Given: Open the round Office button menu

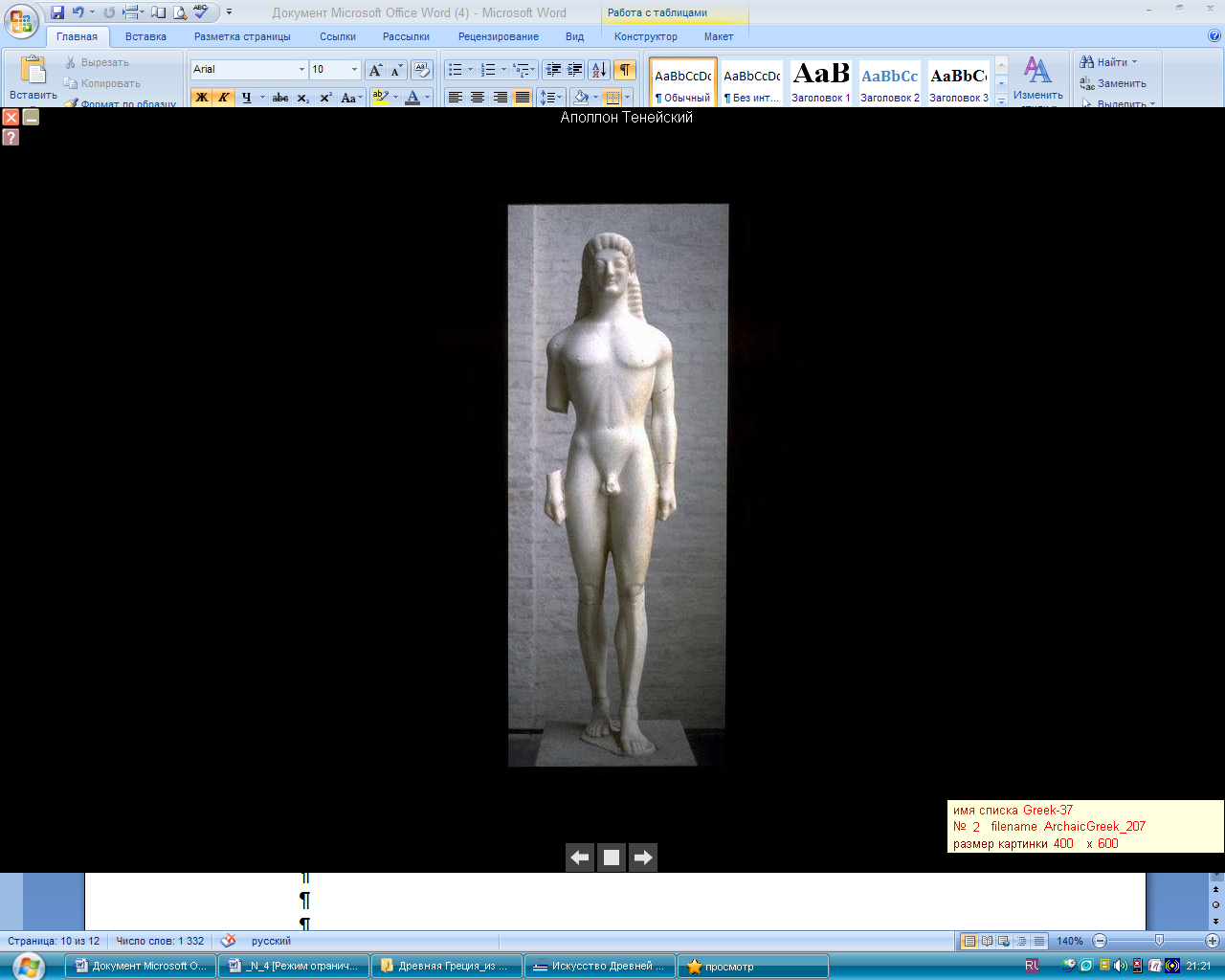Looking at the screenshot, I should click(x=21, y=19).
